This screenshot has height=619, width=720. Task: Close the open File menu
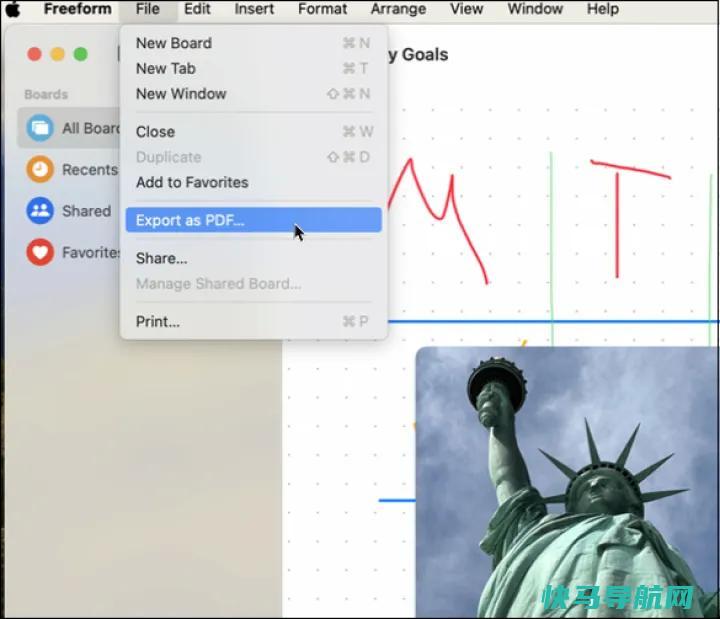(147, 9)
